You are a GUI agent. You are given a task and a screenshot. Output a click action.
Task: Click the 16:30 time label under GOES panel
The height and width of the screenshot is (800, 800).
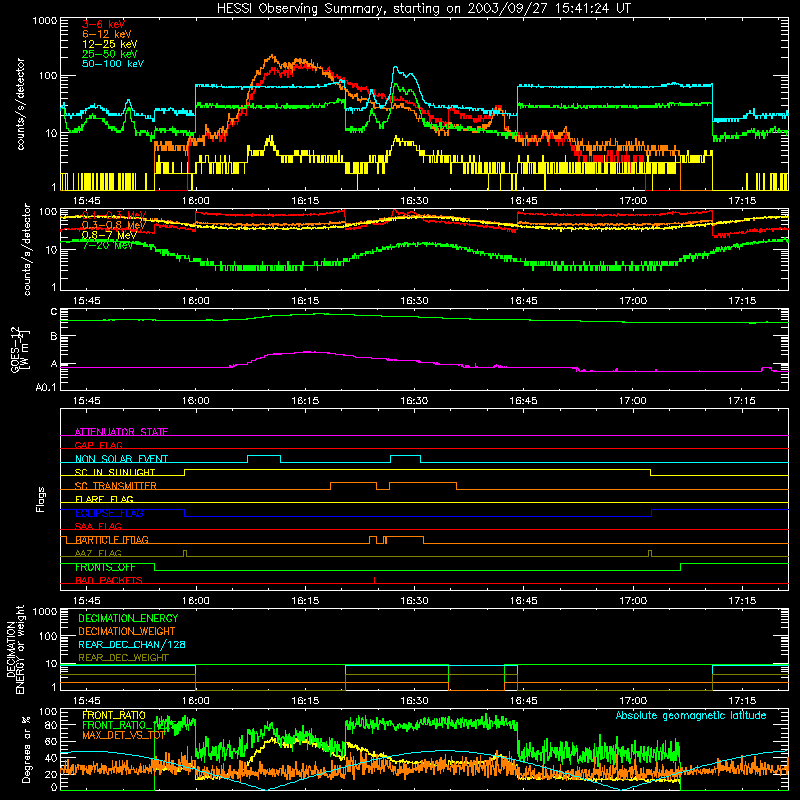pyautogui.click(x=414, y=401)
